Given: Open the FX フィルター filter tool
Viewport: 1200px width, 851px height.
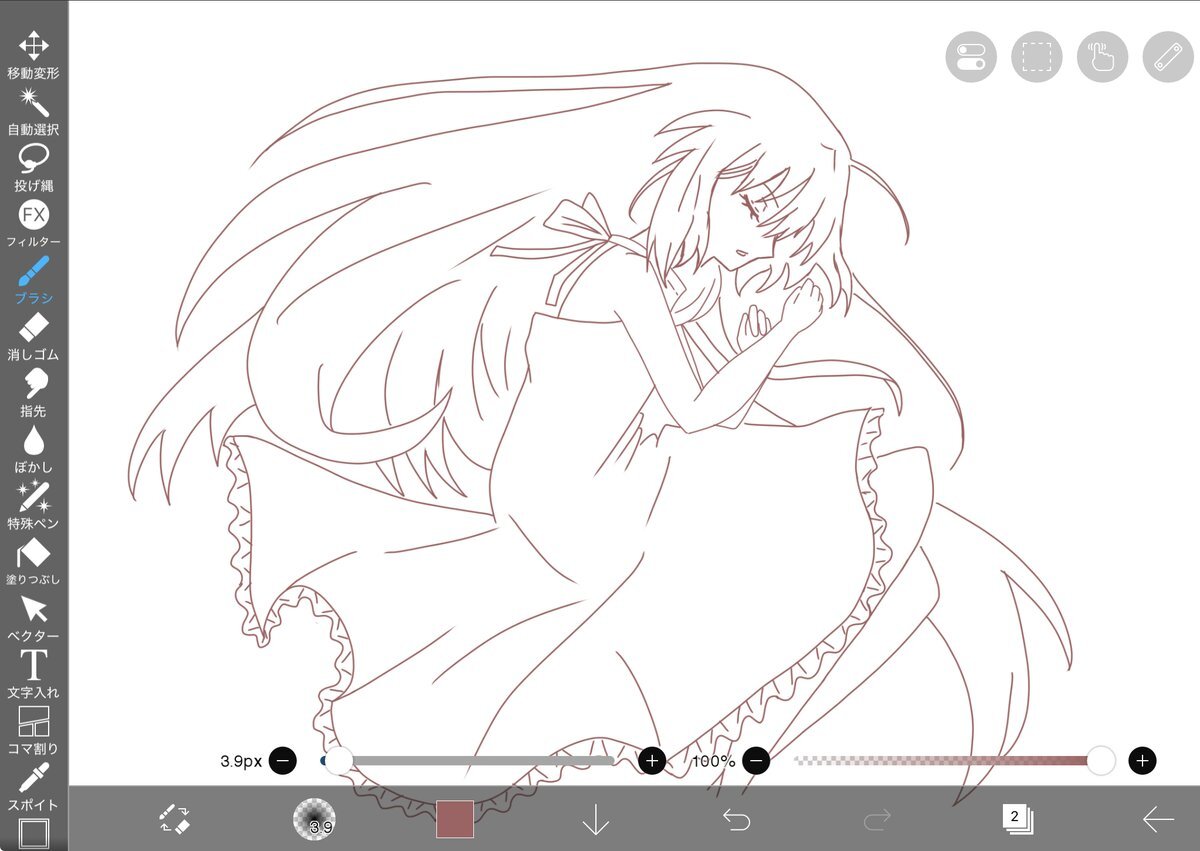Looking at the screenshot, I should click(x=34, y=224).
